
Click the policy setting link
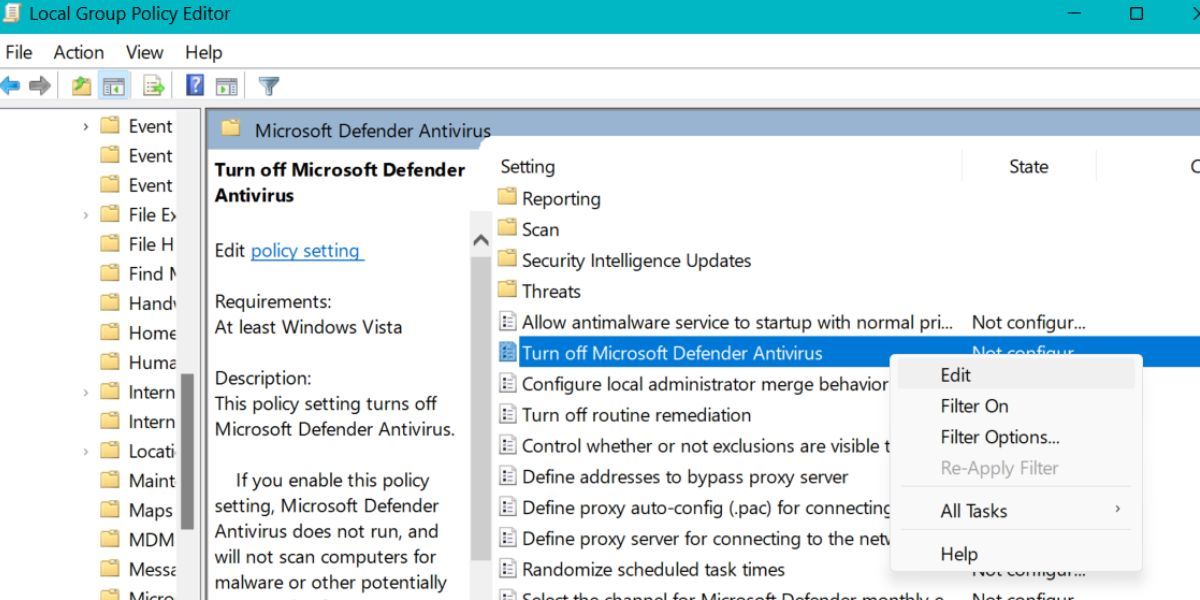point(306,250)
